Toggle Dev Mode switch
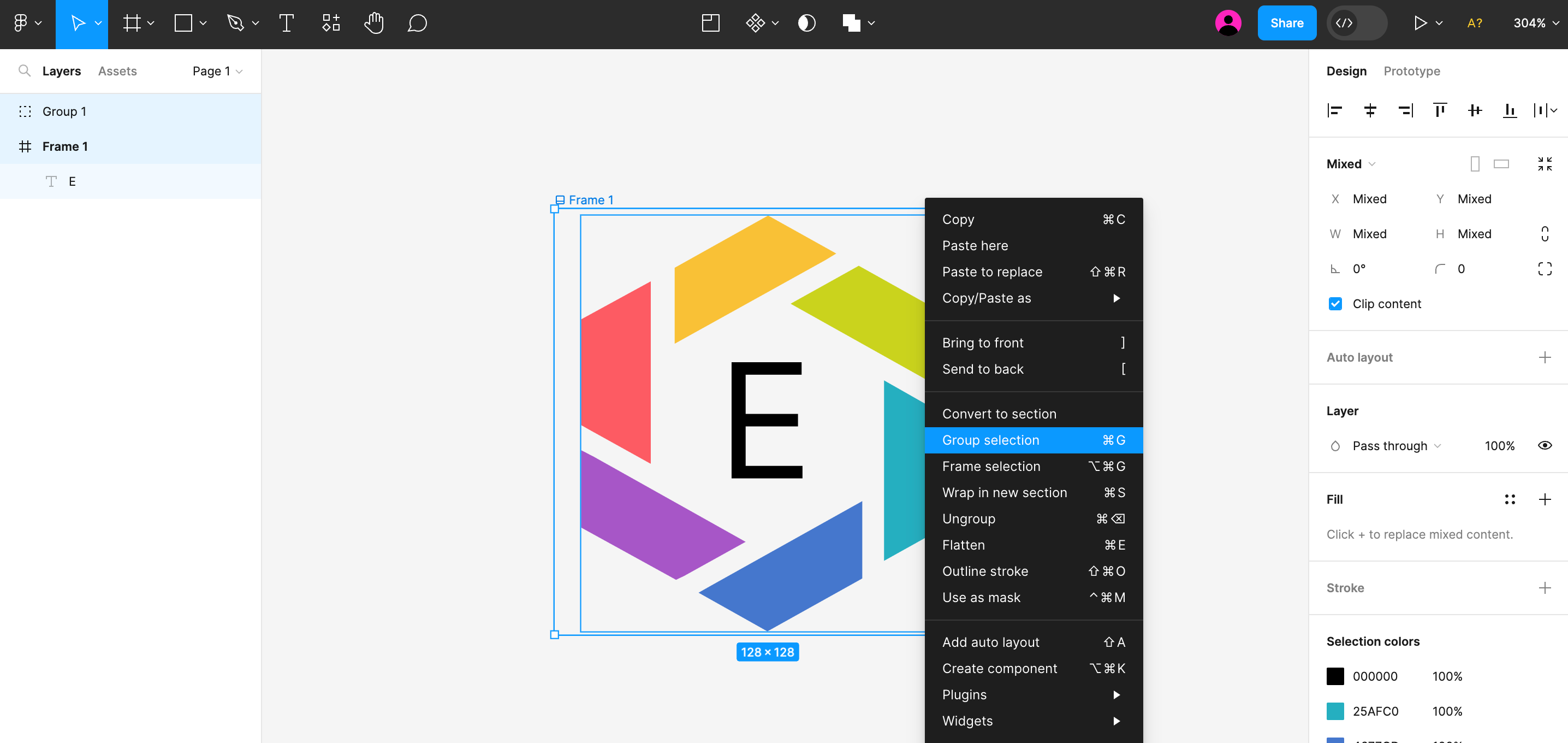The image size is (1568, 743). coord(1356,23)
